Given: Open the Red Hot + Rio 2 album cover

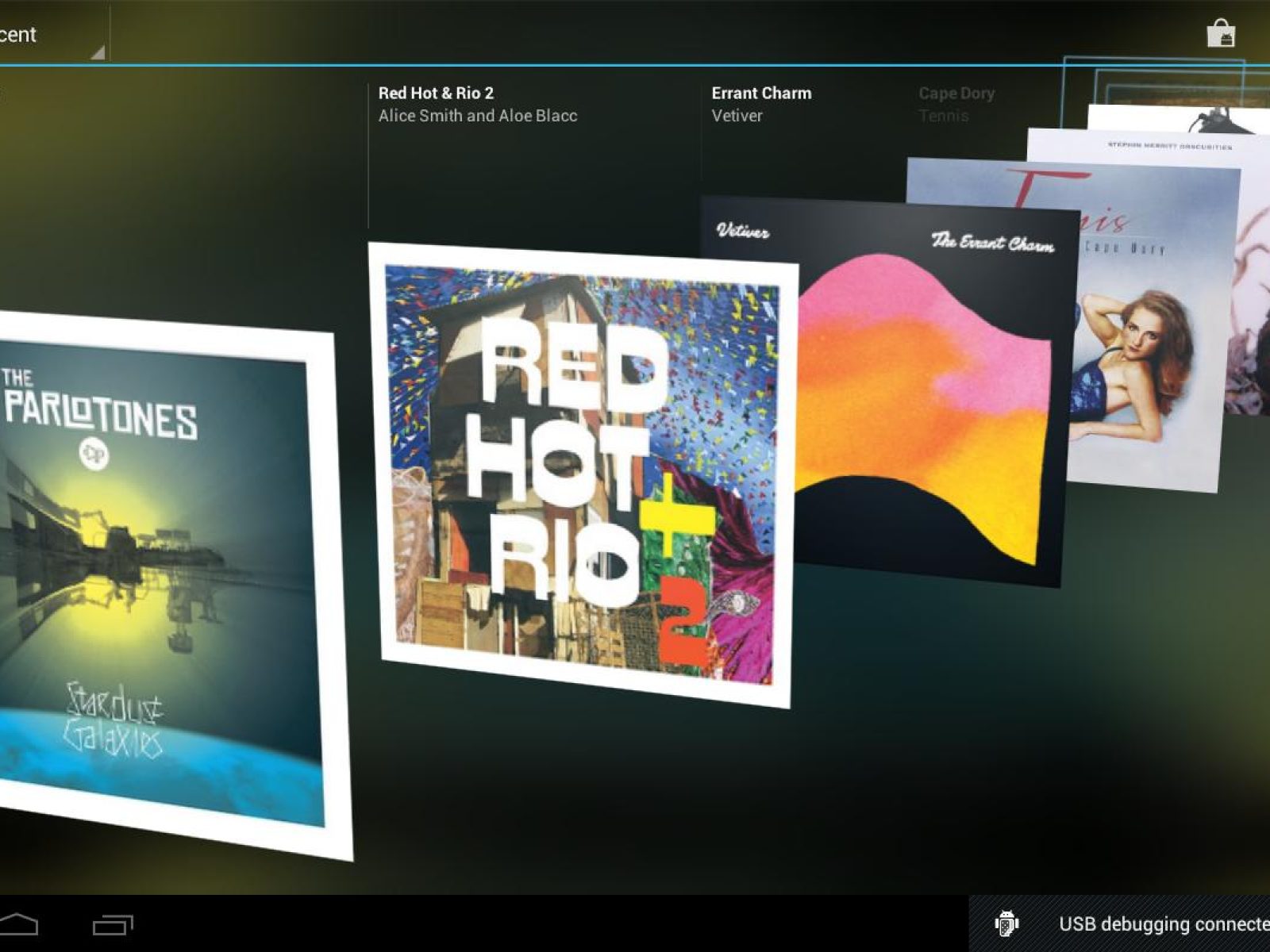Looking at the screenshot, I should click(583, 474).
